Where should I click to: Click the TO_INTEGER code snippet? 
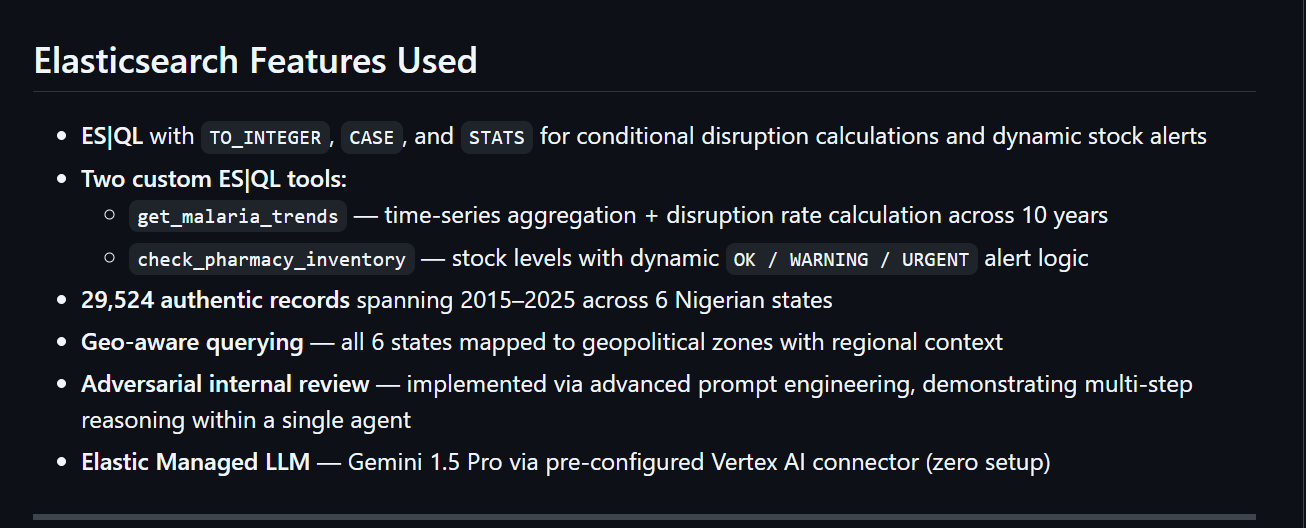coord(265,137)
